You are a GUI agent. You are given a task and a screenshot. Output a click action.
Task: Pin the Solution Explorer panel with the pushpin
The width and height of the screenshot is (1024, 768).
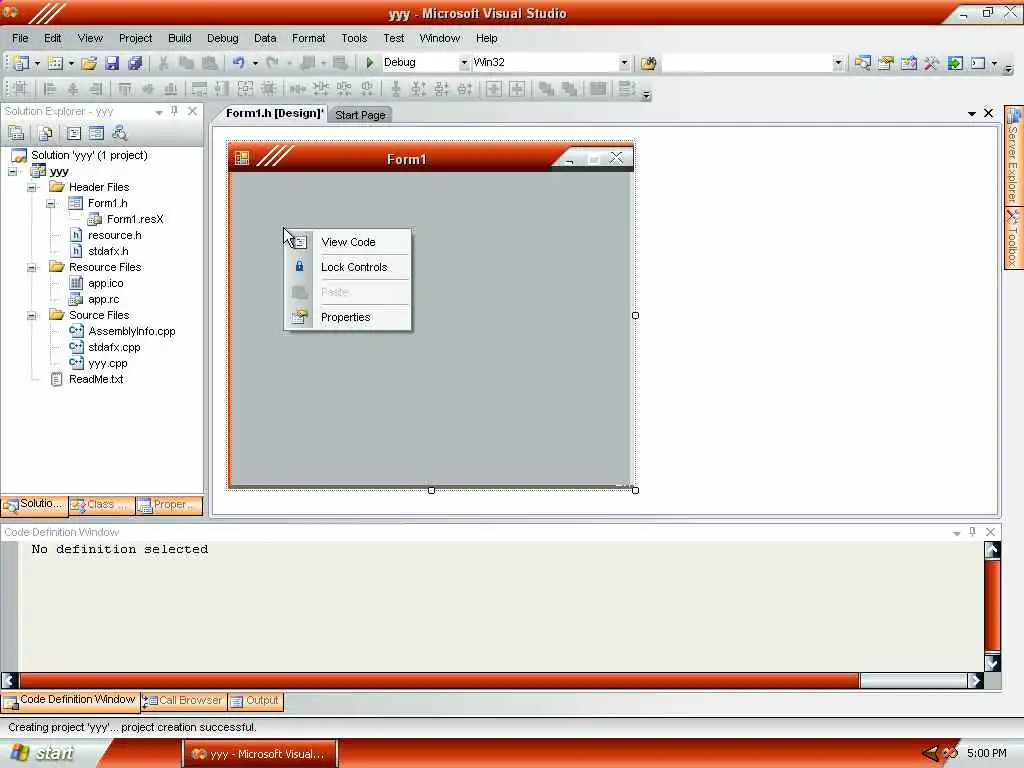point(174,112)
